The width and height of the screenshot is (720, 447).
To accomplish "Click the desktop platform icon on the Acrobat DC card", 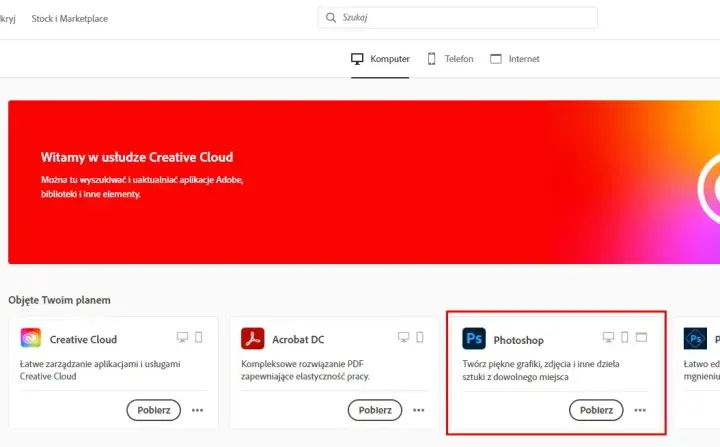I will tap(404, 337).
